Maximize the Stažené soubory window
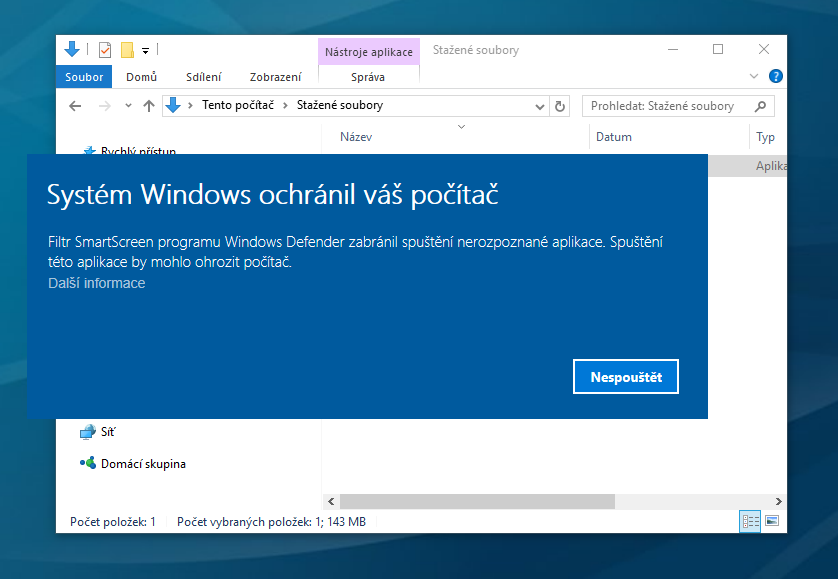This screenshot has height=579, width=838. tap(718, 49)
